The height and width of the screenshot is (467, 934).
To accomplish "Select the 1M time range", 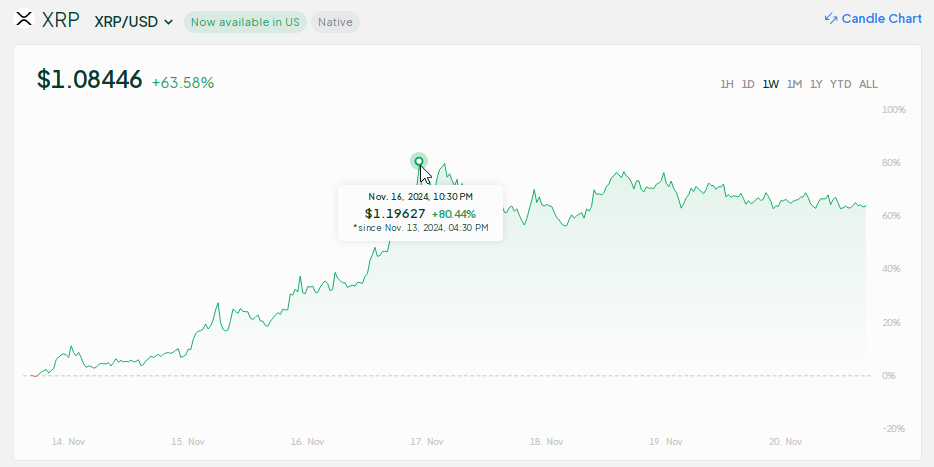I will click(x=794, y=84).
